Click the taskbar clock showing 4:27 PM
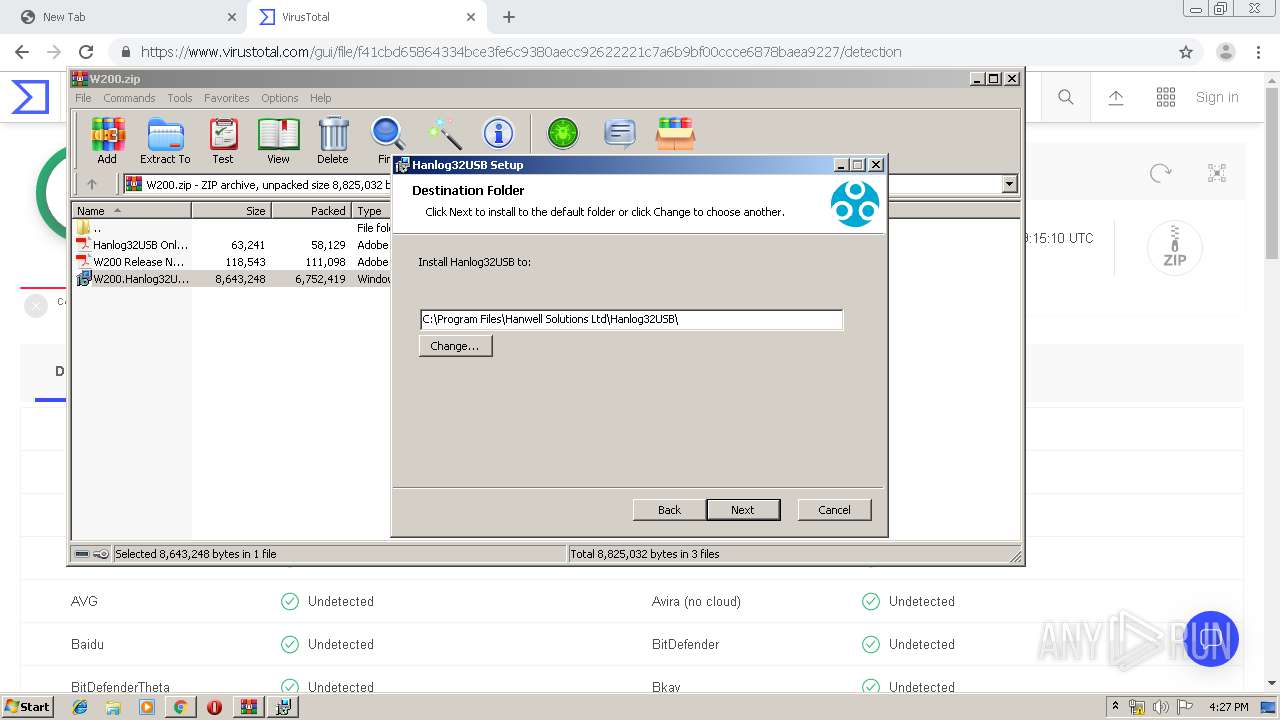1280x720 pixels. 1228,707
